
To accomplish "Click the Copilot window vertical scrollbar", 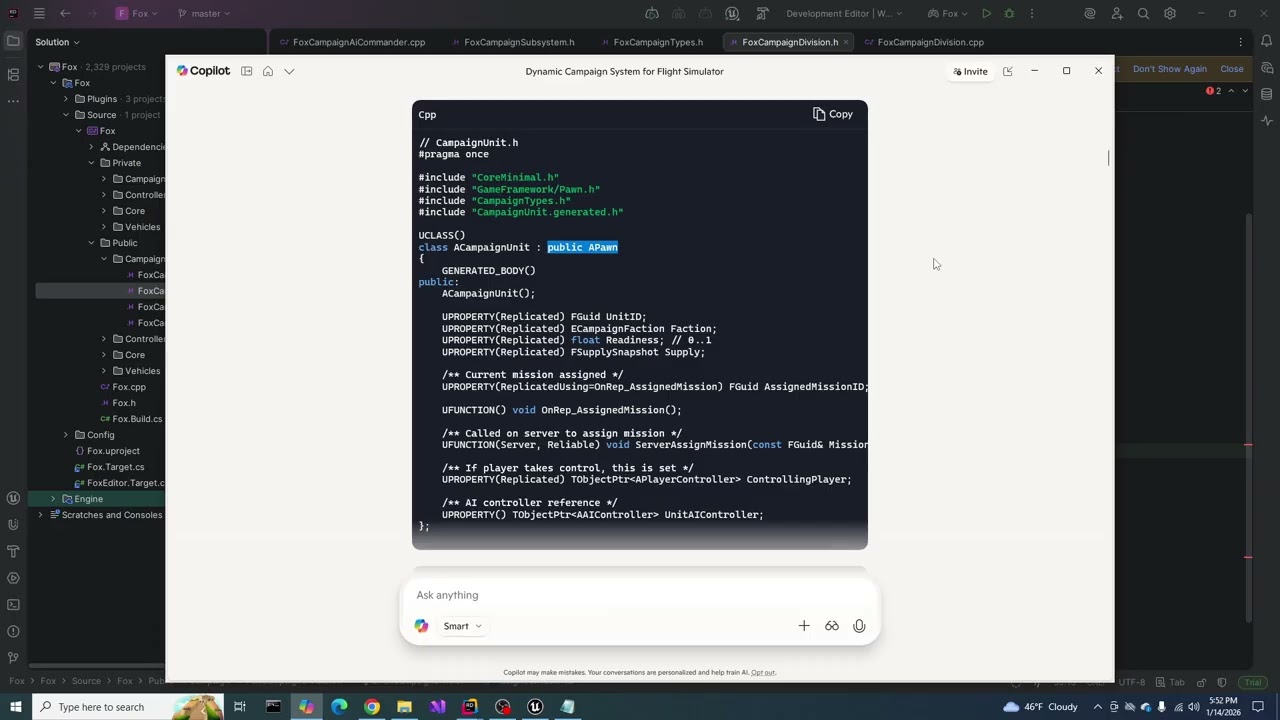I will pyautogui.click(x=1108, y=158).
